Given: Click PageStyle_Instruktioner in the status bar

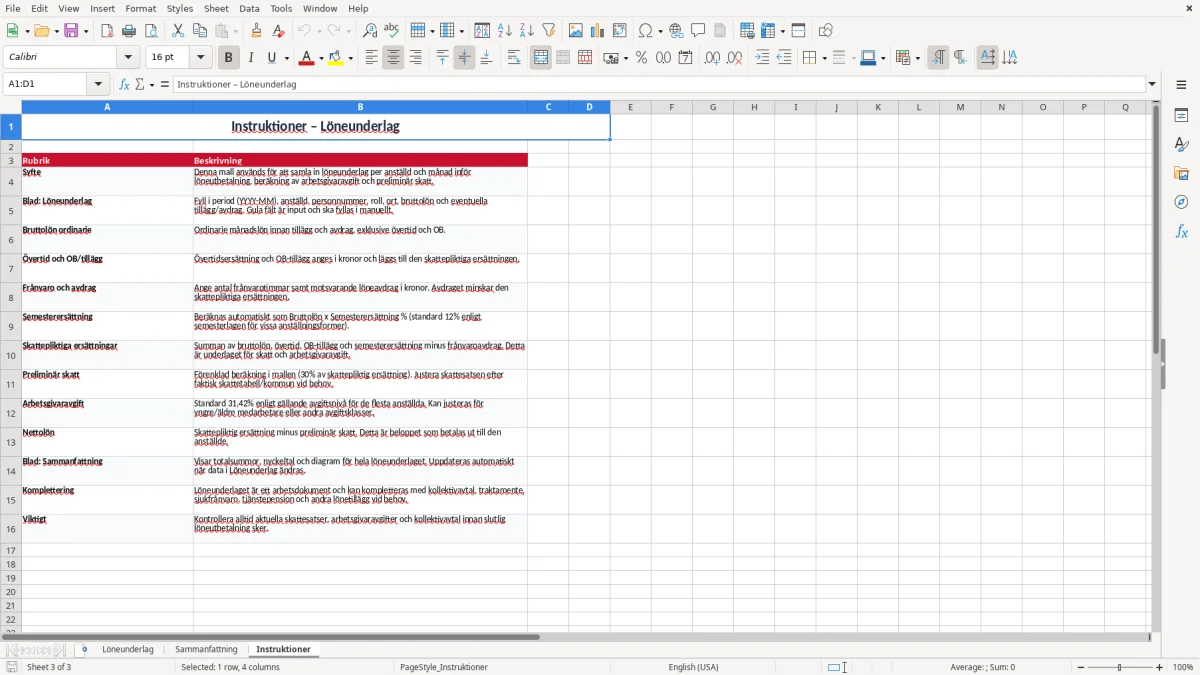Looking at the screenshot, I should pyautogui.click(x=443, y=667).
